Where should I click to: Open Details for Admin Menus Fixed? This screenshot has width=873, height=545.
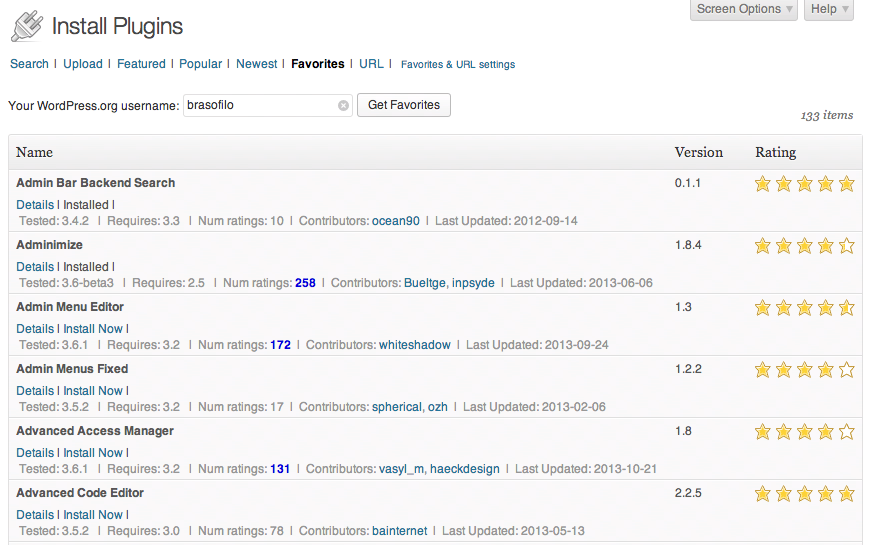coord(35,391)
